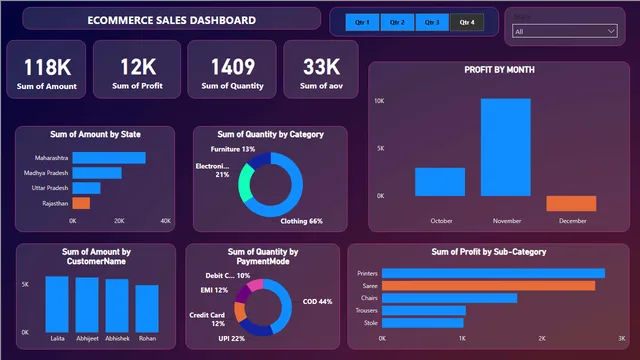Screen dimensions: 640x360
Task: Click the Lalita customer bar
Action: point(57,304)
